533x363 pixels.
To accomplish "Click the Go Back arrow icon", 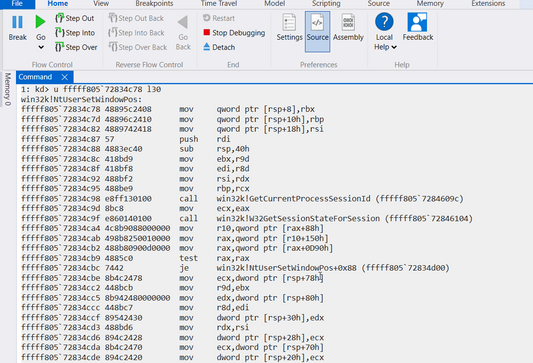I will [183, 22].
